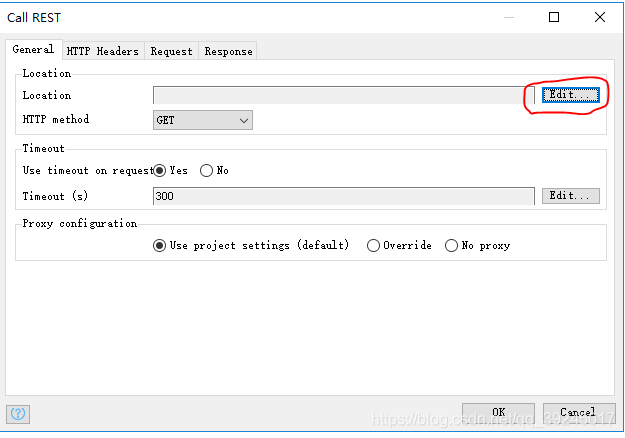Open the Request tab
Screen dimensions: 625x438
coord(171,51)
